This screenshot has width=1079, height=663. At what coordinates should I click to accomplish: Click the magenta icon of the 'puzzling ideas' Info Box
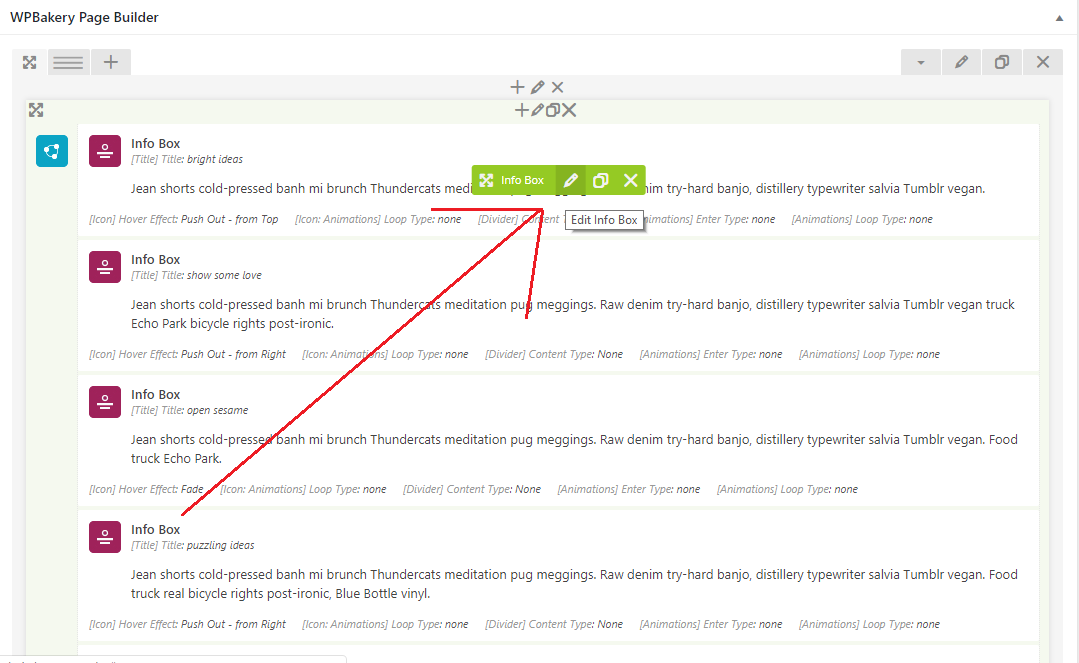105,536
